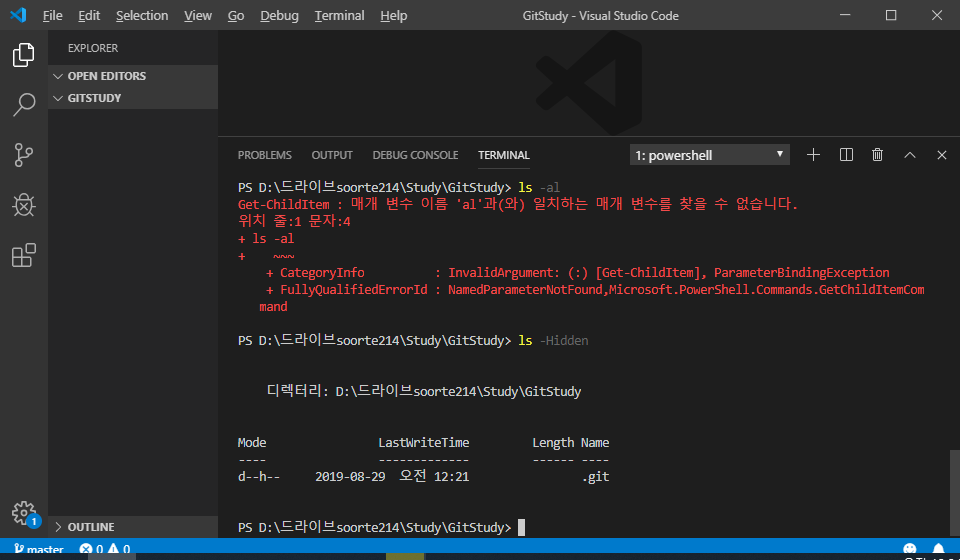Open the Edit menu
The image size is (960, 560).
click(89, 15)
